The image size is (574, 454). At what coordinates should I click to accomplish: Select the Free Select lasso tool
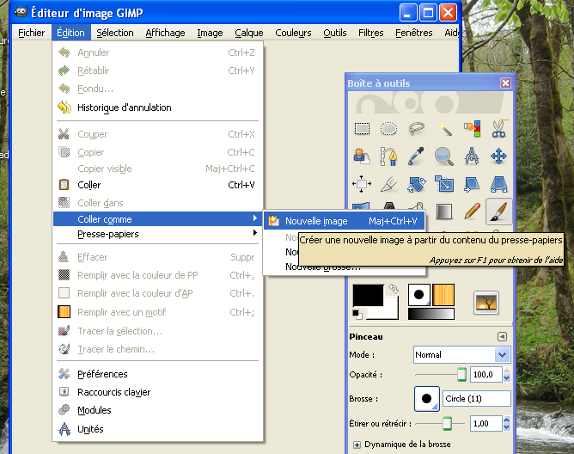(x=416, y=129)
